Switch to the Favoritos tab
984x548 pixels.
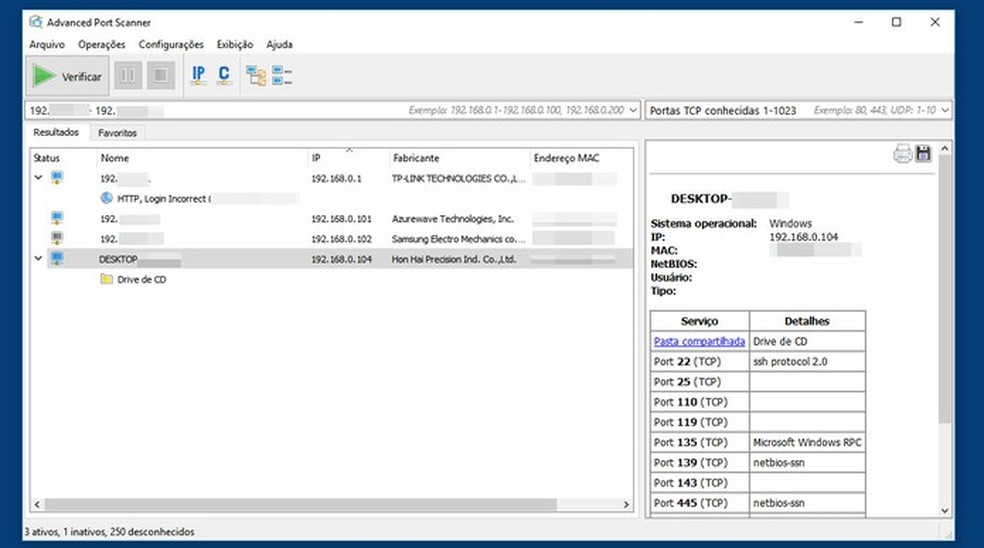coord(117,133)
